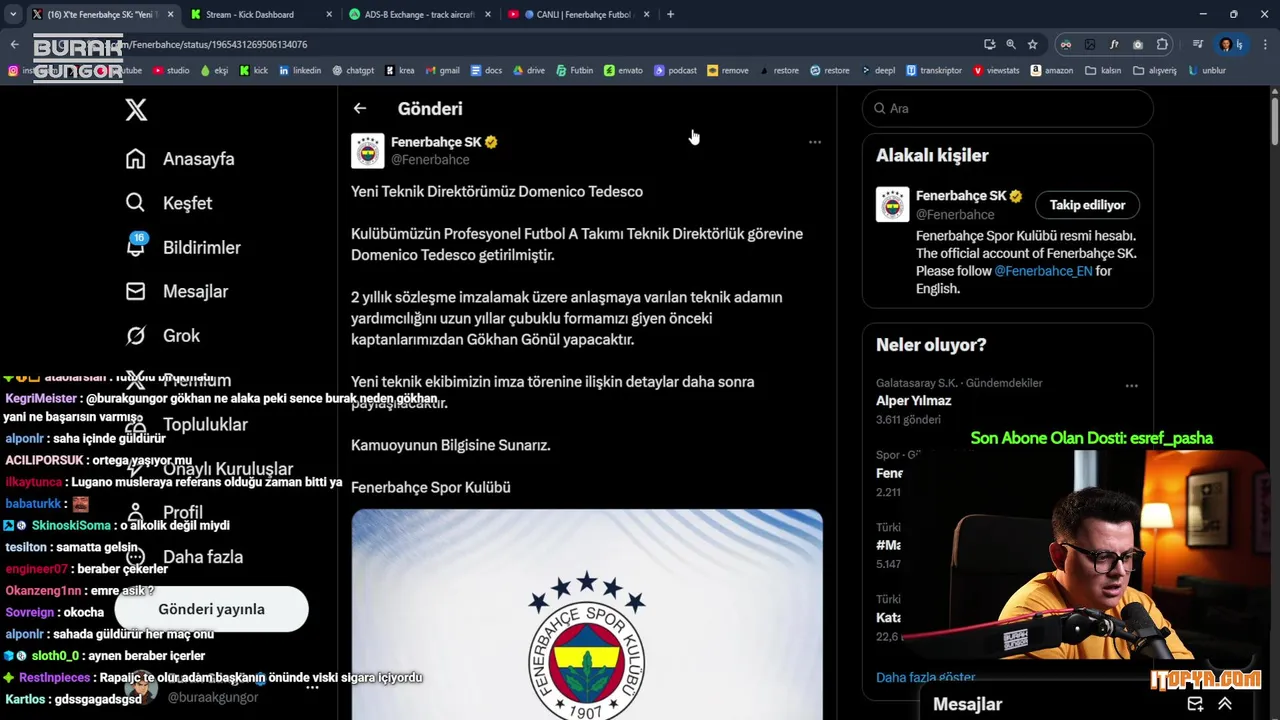This screenshot has height=720, width=1280.
Task: Open Fenerbahçe SK in Alakalı kişiler
Action: click(x=961, y=196)
